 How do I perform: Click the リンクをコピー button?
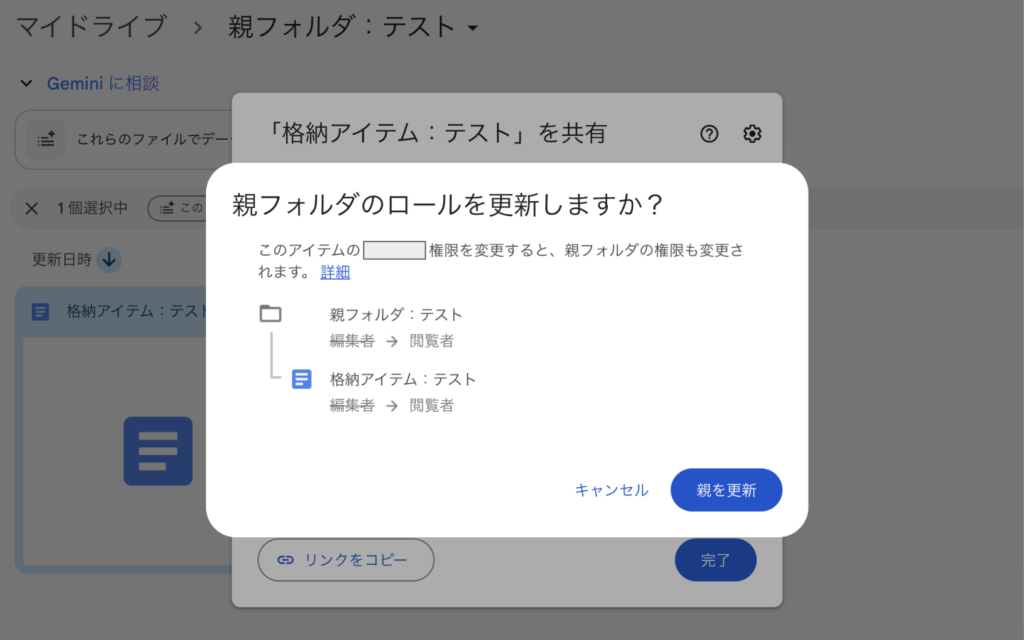[x=346, y=560]
